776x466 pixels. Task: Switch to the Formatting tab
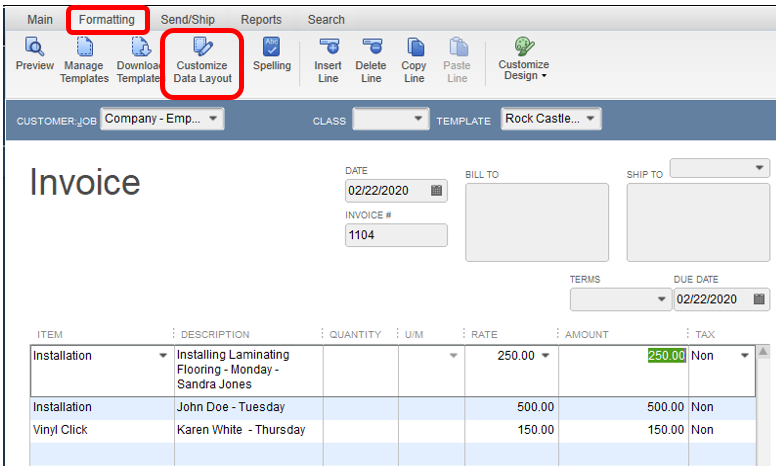tap(106, 20)
